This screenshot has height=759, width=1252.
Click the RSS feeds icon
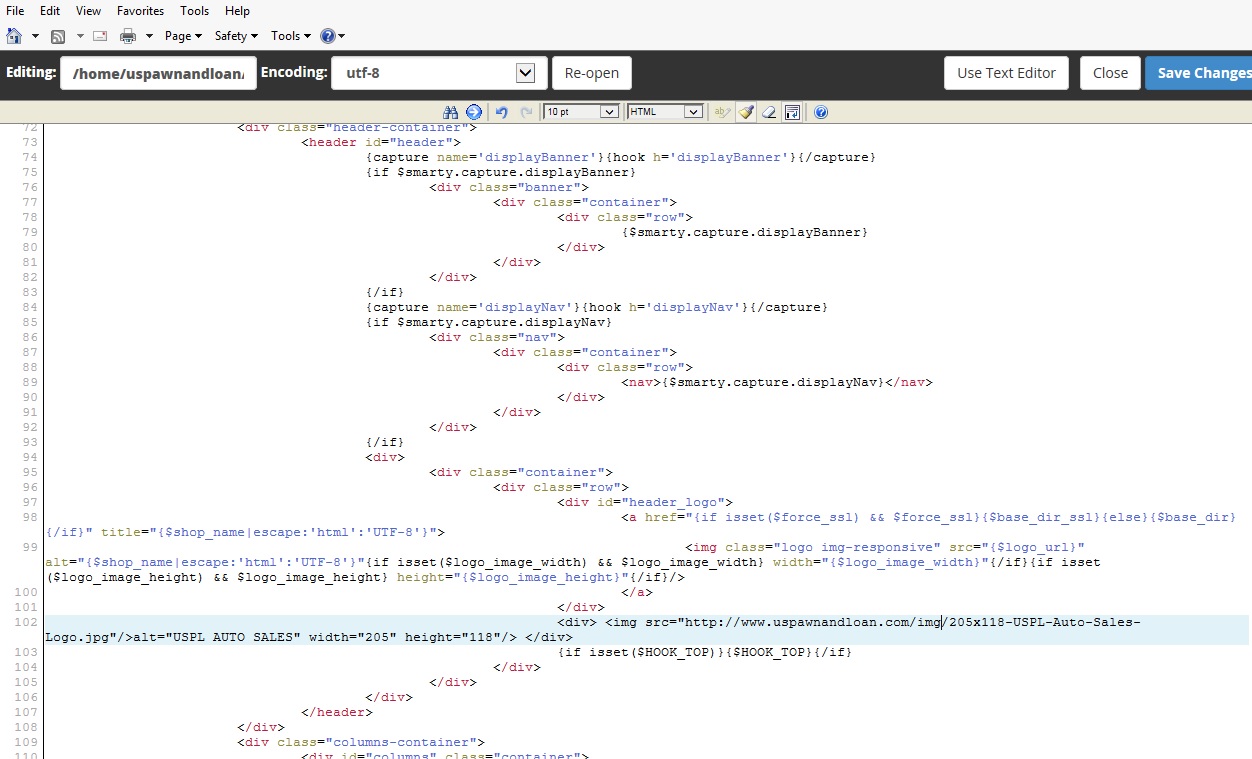click(x=58, y=36)
